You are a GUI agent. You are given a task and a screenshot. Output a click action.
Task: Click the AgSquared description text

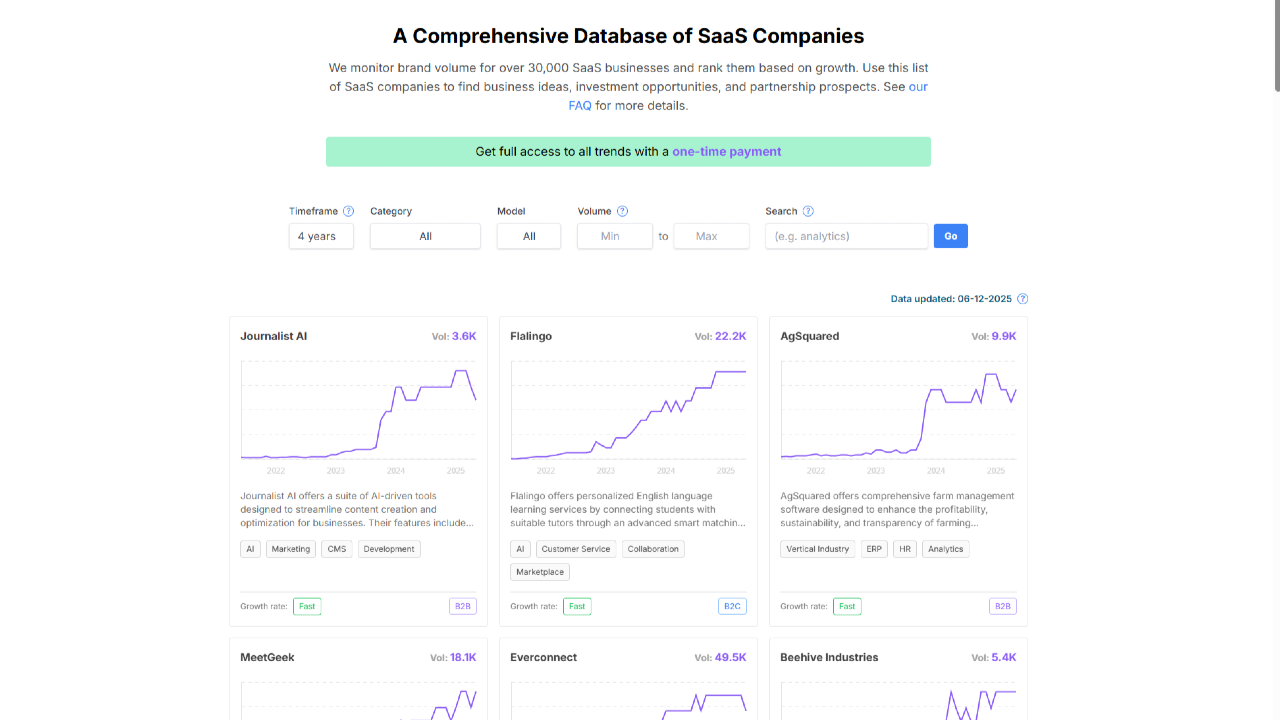(x=897, y=509)
